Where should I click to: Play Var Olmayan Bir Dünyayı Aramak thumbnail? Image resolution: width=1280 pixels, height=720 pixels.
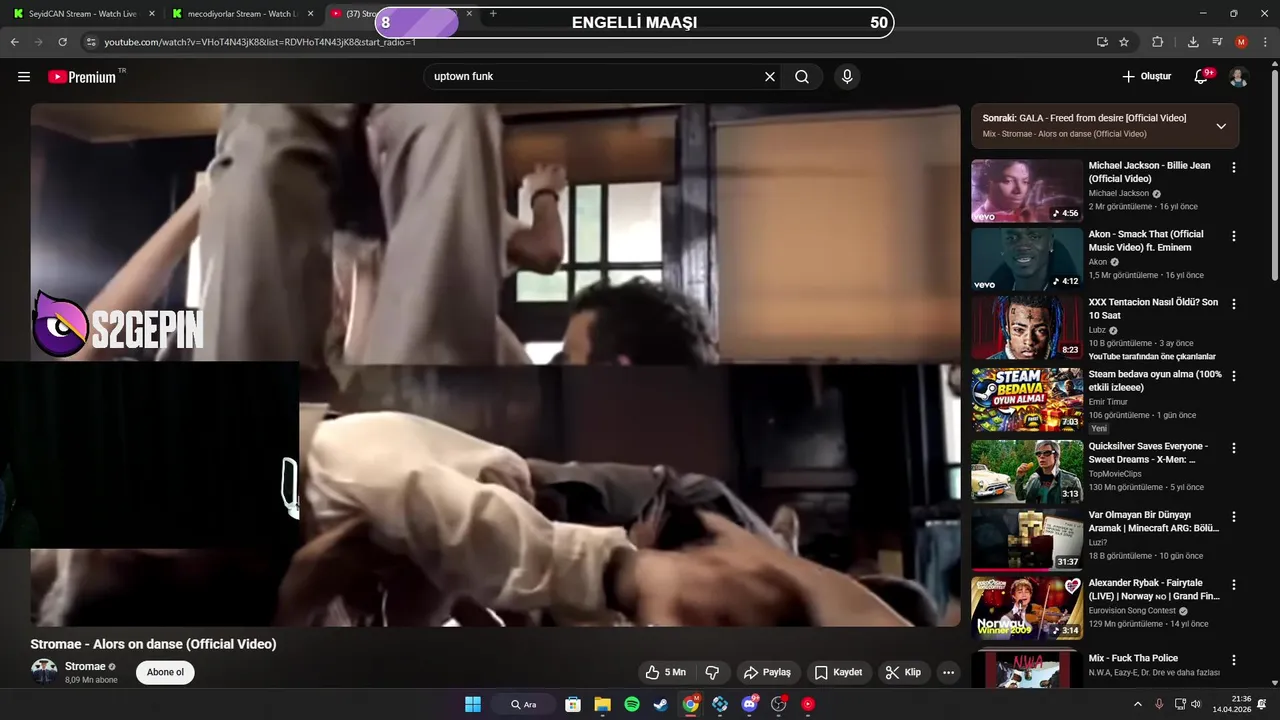click(1027, 540)
